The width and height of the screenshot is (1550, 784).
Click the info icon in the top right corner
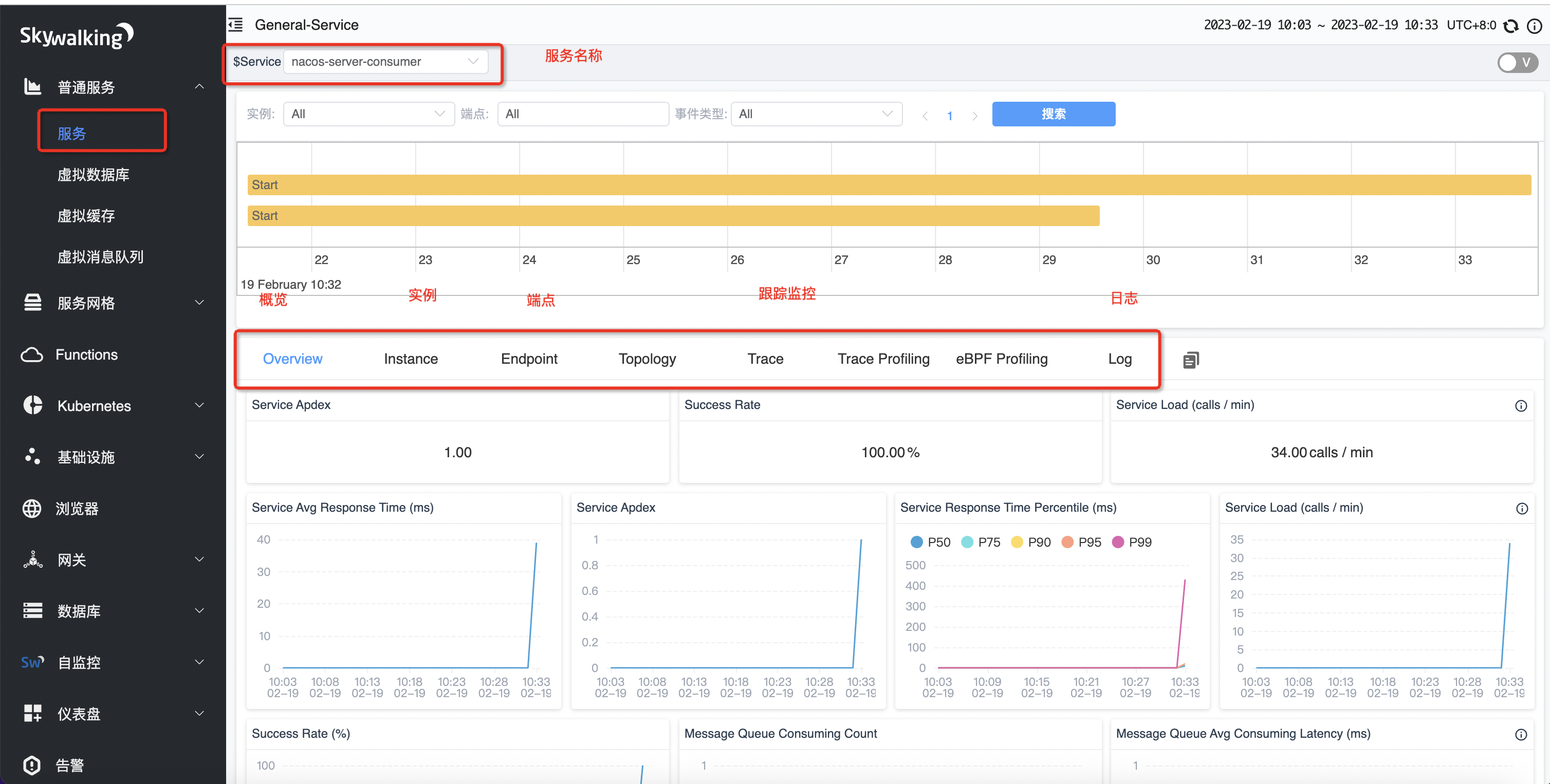1535,26
